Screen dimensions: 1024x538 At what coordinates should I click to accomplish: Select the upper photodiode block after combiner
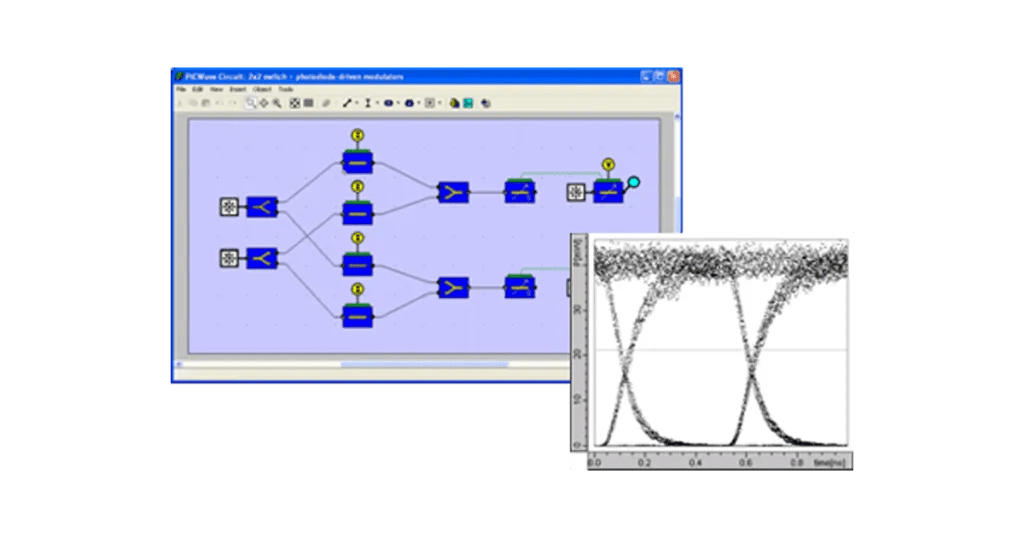pos(520,191)
